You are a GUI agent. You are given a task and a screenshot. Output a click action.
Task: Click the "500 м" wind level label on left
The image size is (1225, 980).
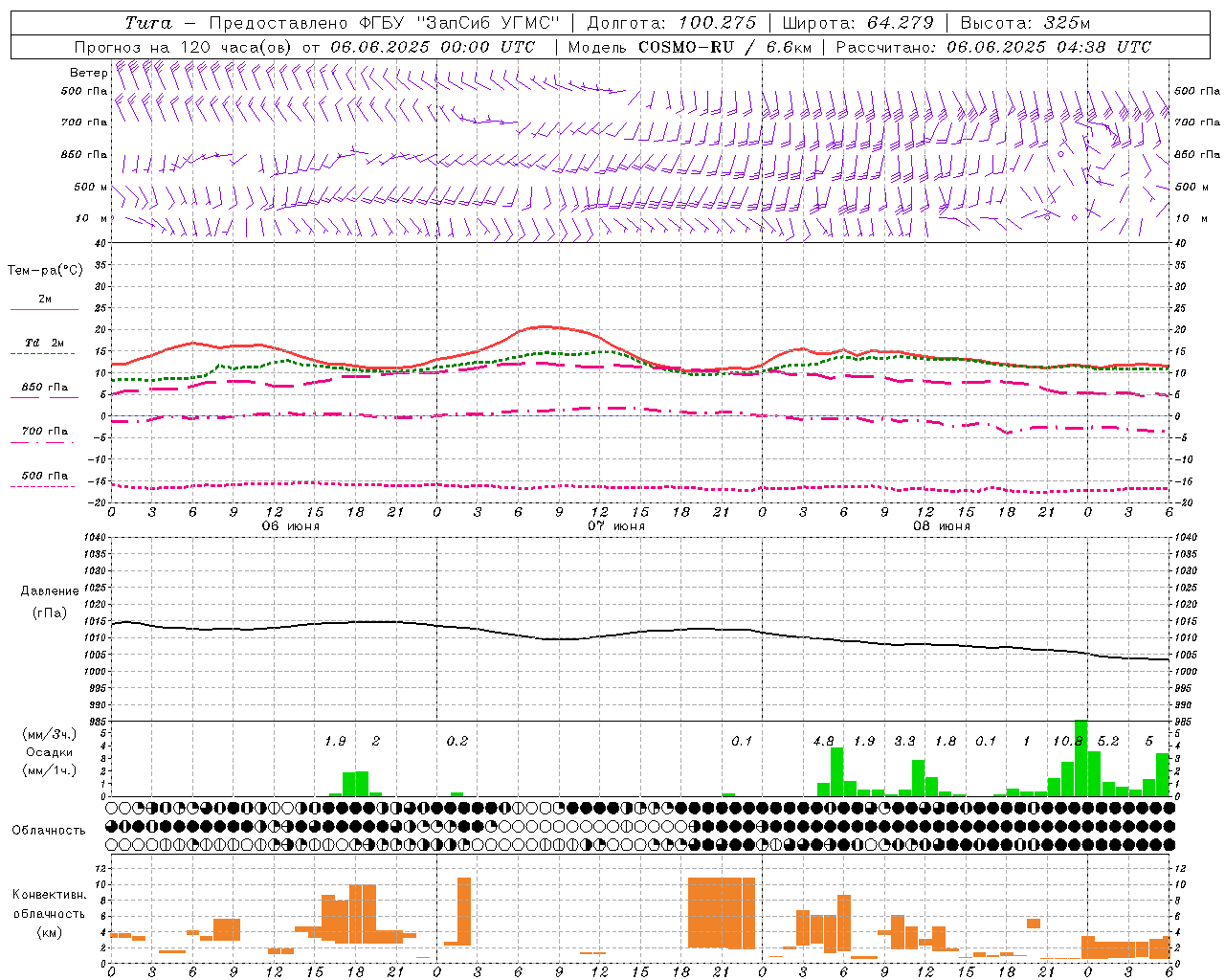[x=92, y=188]
